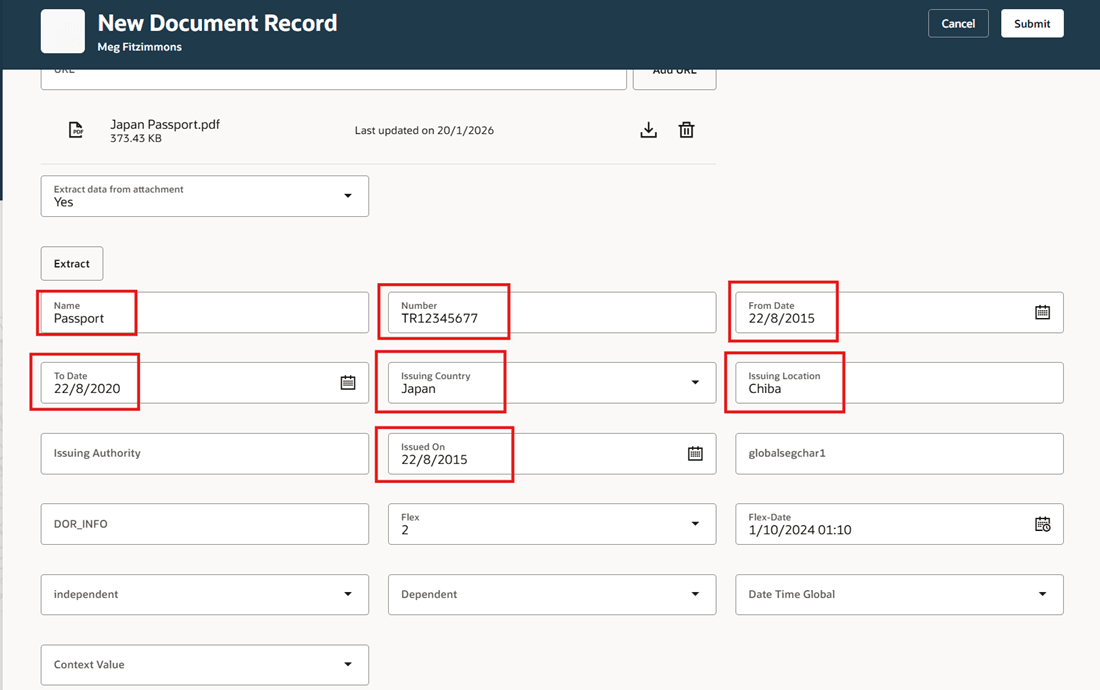Click the Issued On date field

tap(551, 453)
